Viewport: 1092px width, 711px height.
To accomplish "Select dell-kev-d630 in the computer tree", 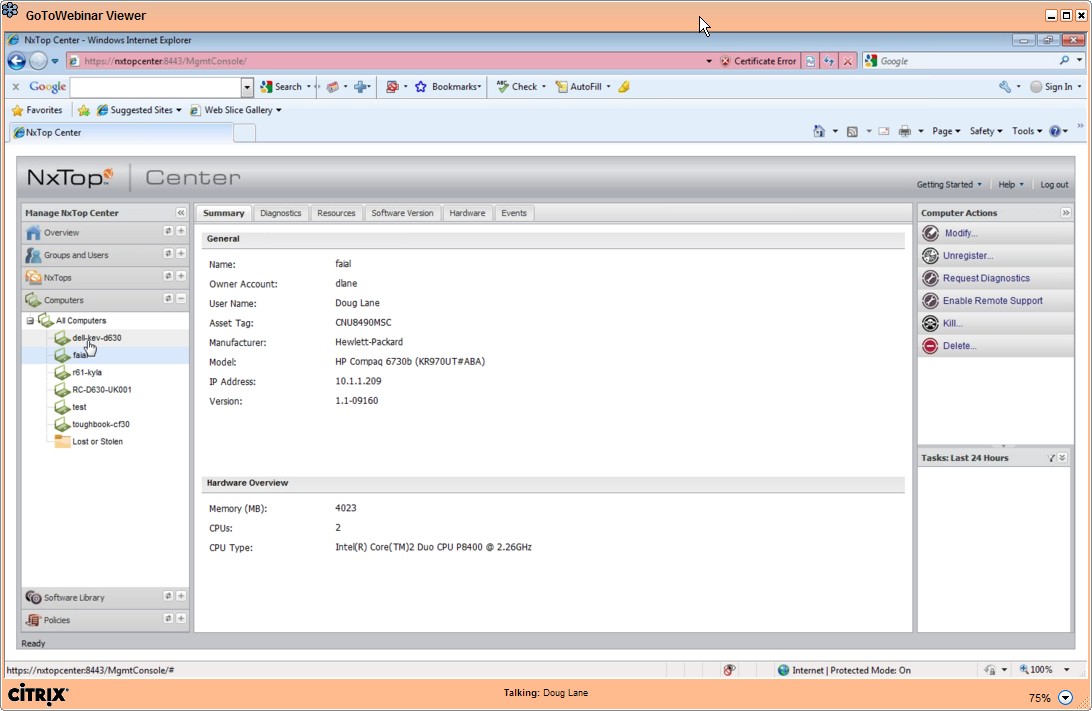I will pyautogui.click(x=97, y=338).
